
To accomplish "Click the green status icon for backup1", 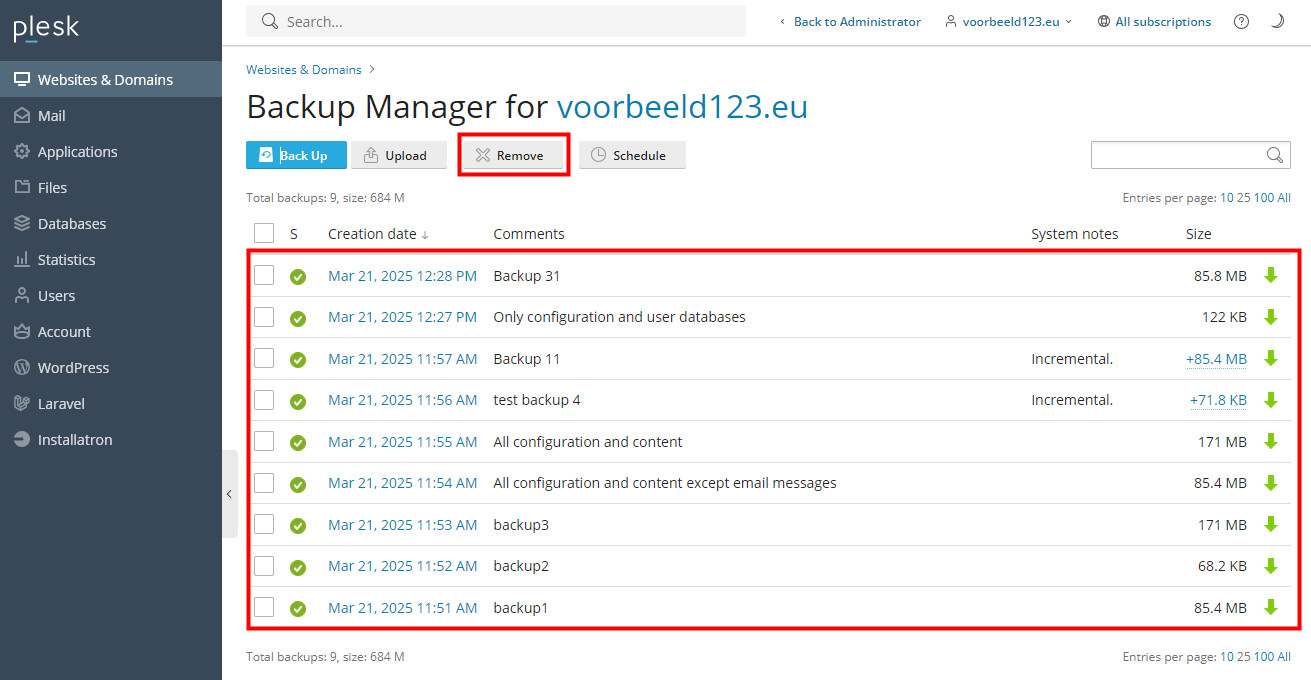I will point(298,609).
